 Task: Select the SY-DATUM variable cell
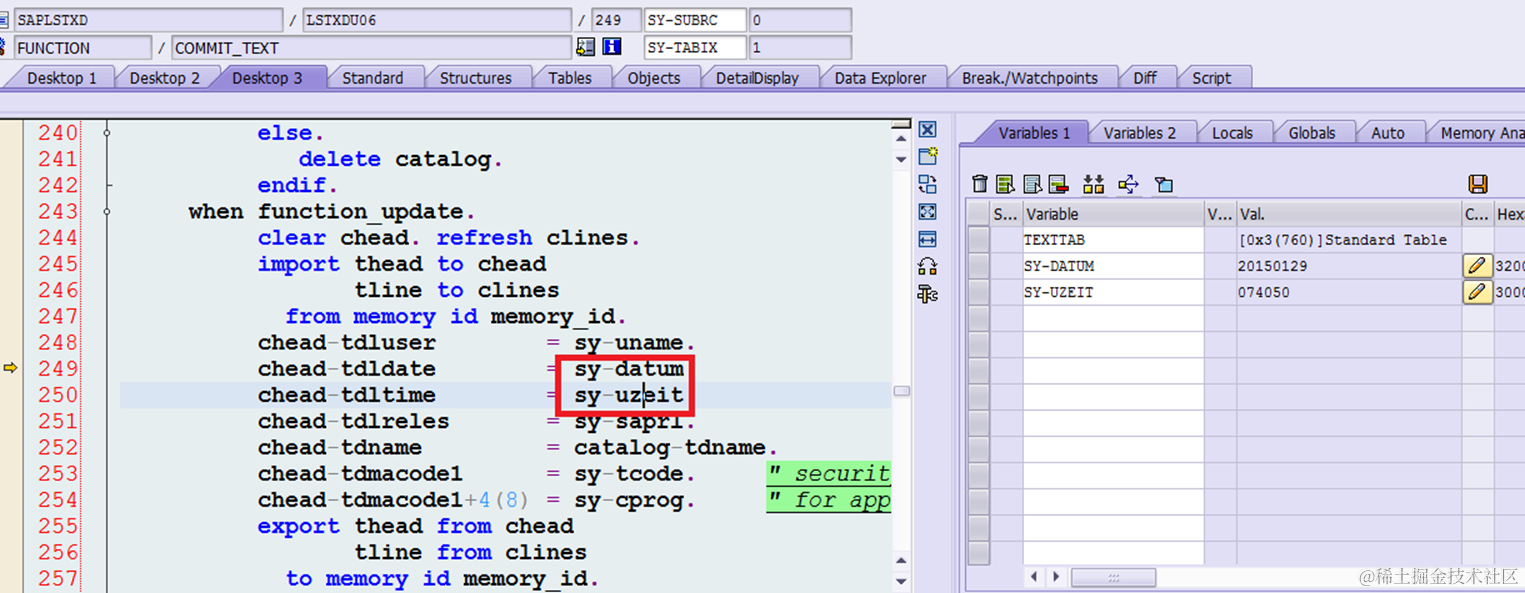click(1113, 266)
